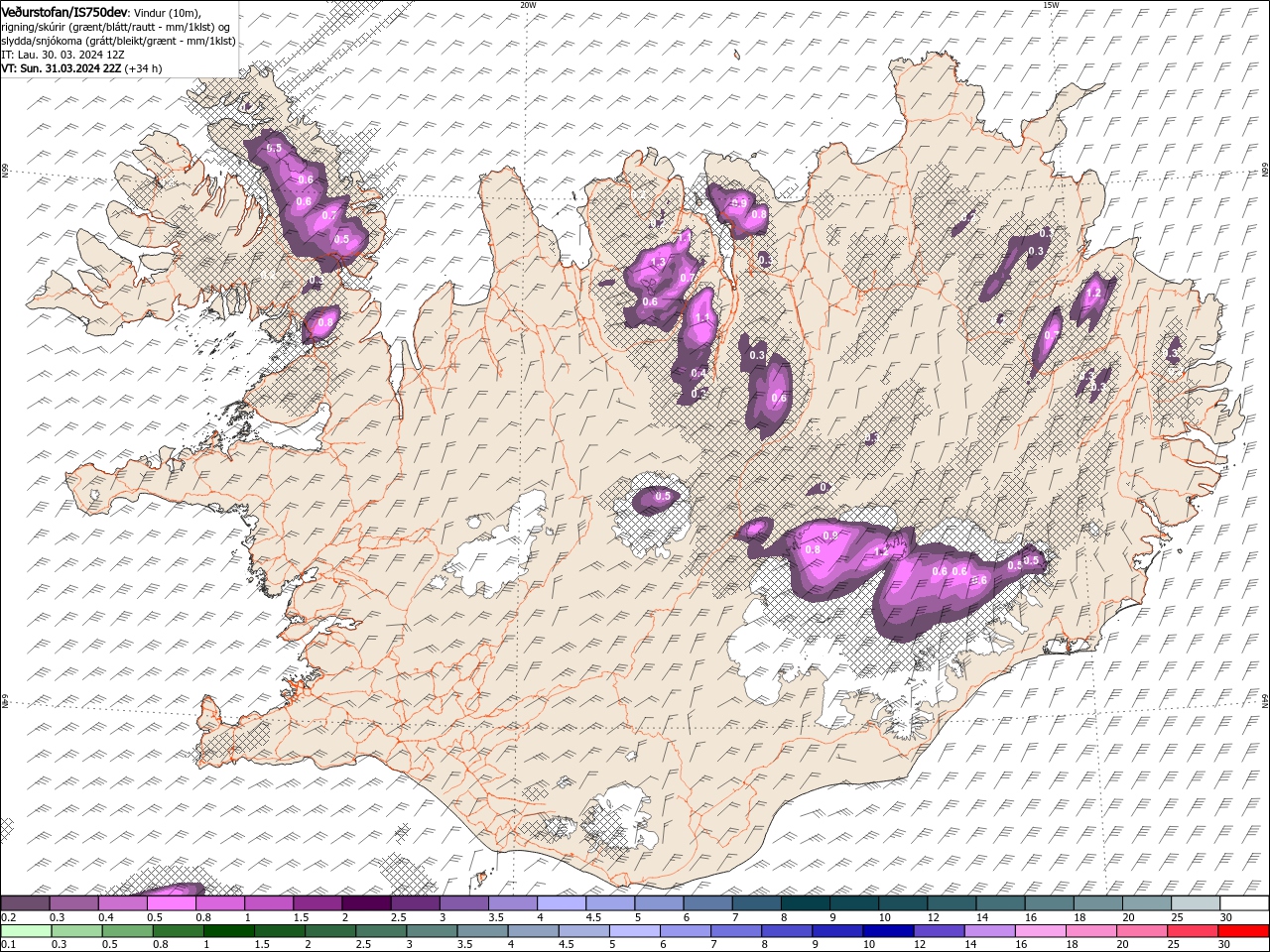1270x952 pixels.
Task: Click the upper legend swatch labeled 16
Action: point(1048,903)
